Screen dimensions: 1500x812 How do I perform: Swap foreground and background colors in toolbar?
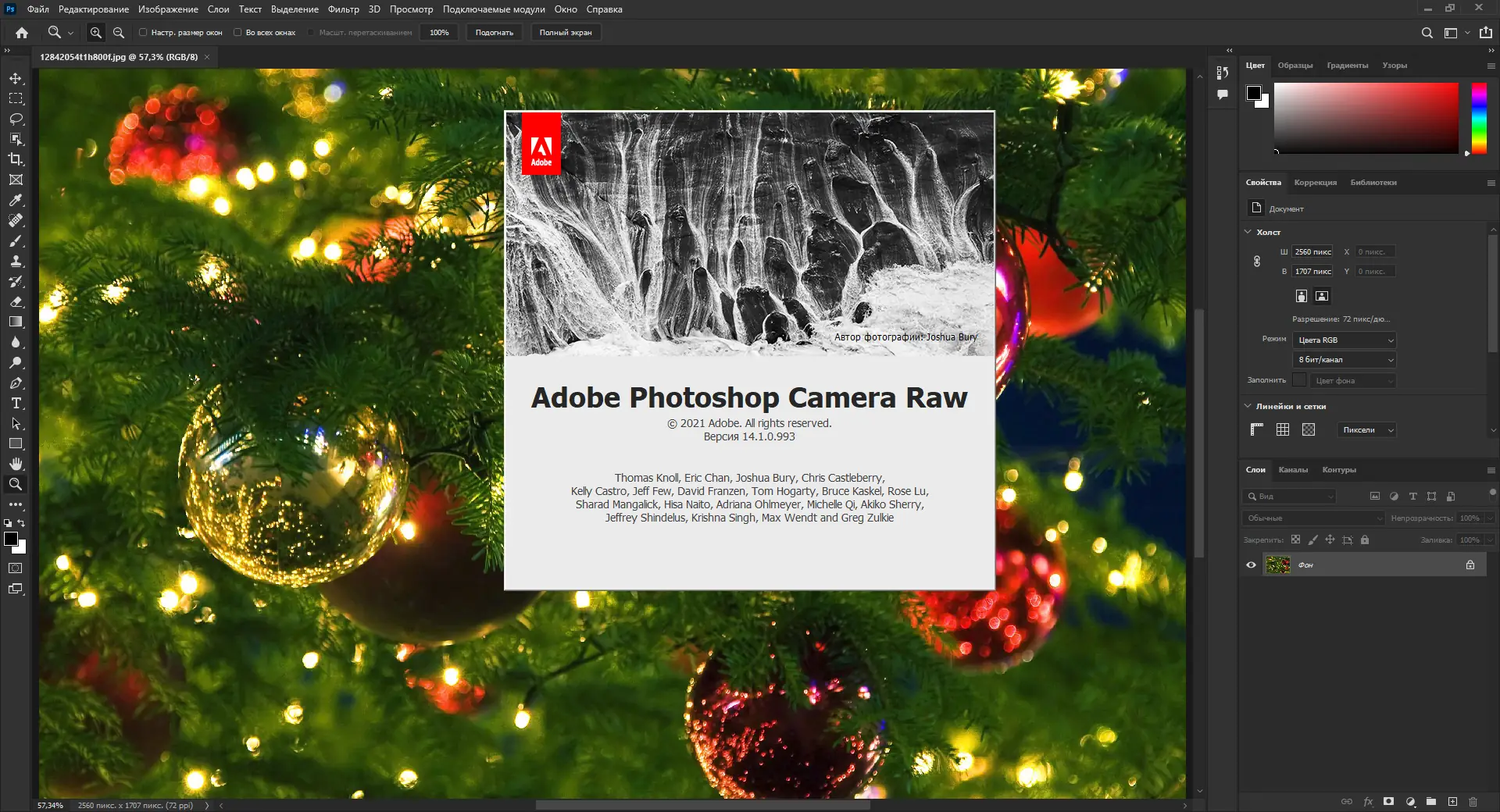point(21,523)
